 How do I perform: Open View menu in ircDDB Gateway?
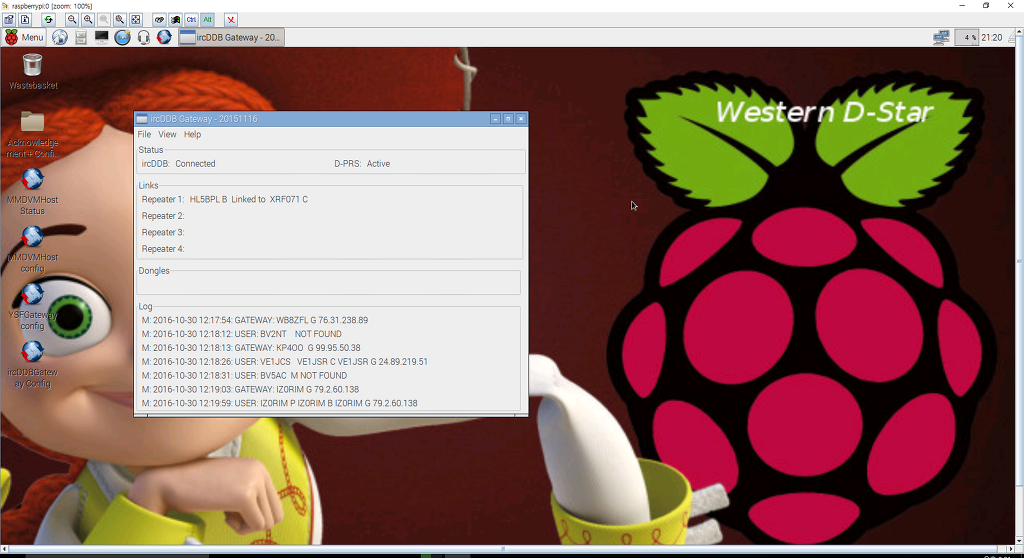(x=167, y=134)
